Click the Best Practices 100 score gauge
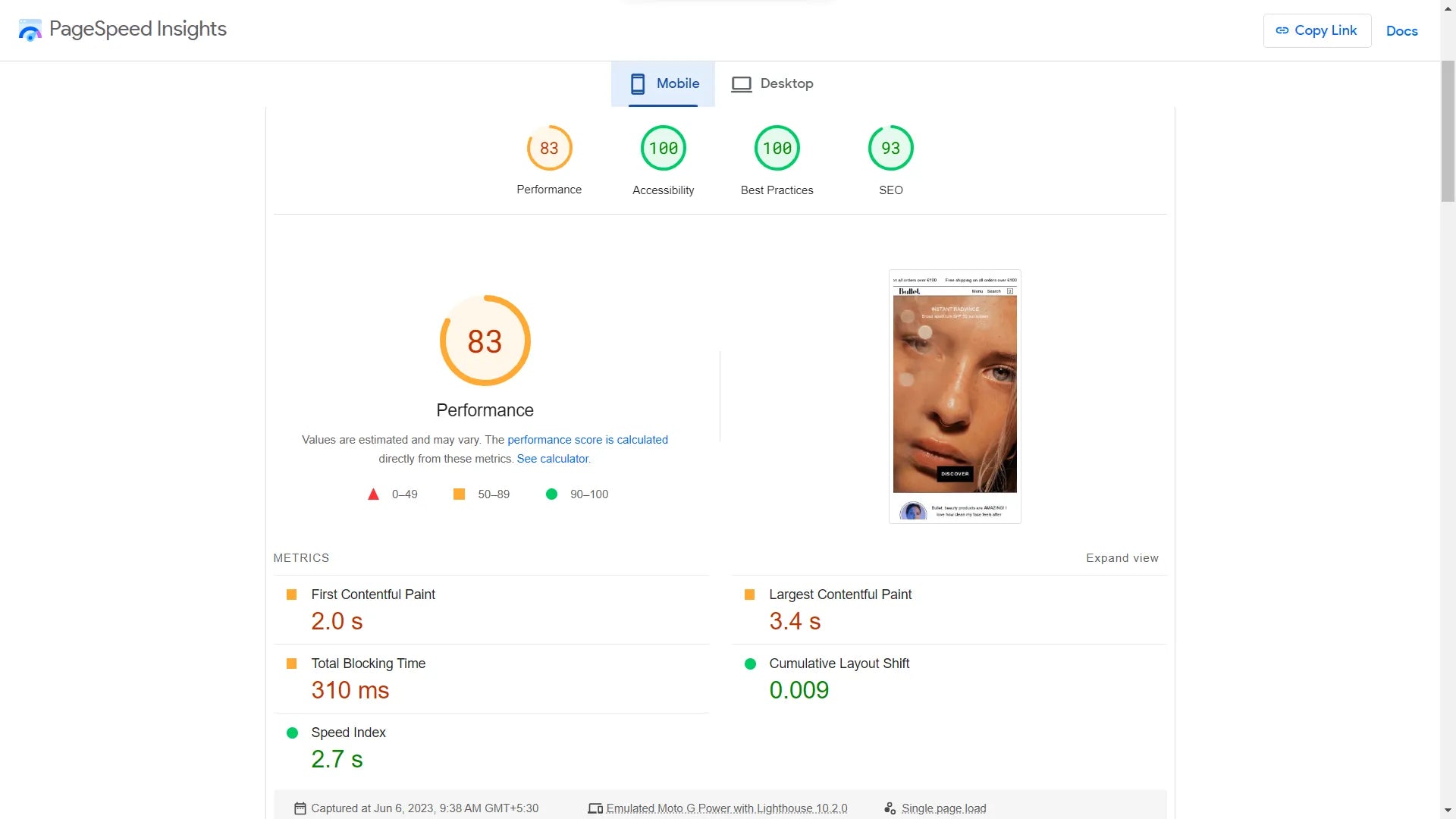Image resolution: width=1456 pixels, height=819 pixels. pyautogui.click(x=777, y=148)
